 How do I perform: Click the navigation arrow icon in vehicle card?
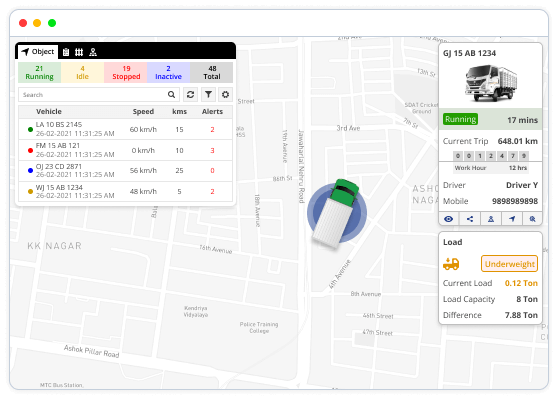(512, 219)
